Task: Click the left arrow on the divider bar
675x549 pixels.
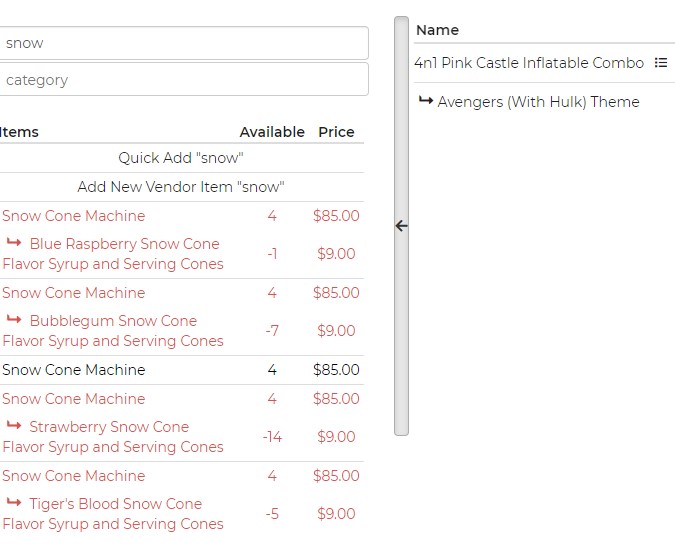Action: [x=401, y=226]
